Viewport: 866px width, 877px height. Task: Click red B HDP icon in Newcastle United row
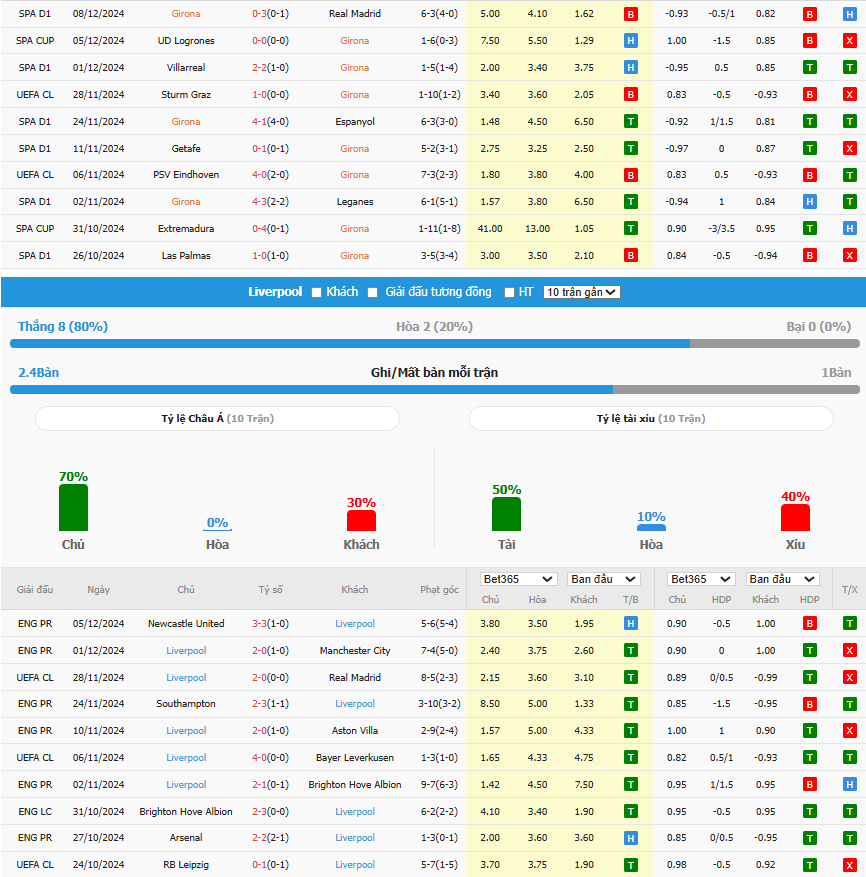(x=809, y=624)
